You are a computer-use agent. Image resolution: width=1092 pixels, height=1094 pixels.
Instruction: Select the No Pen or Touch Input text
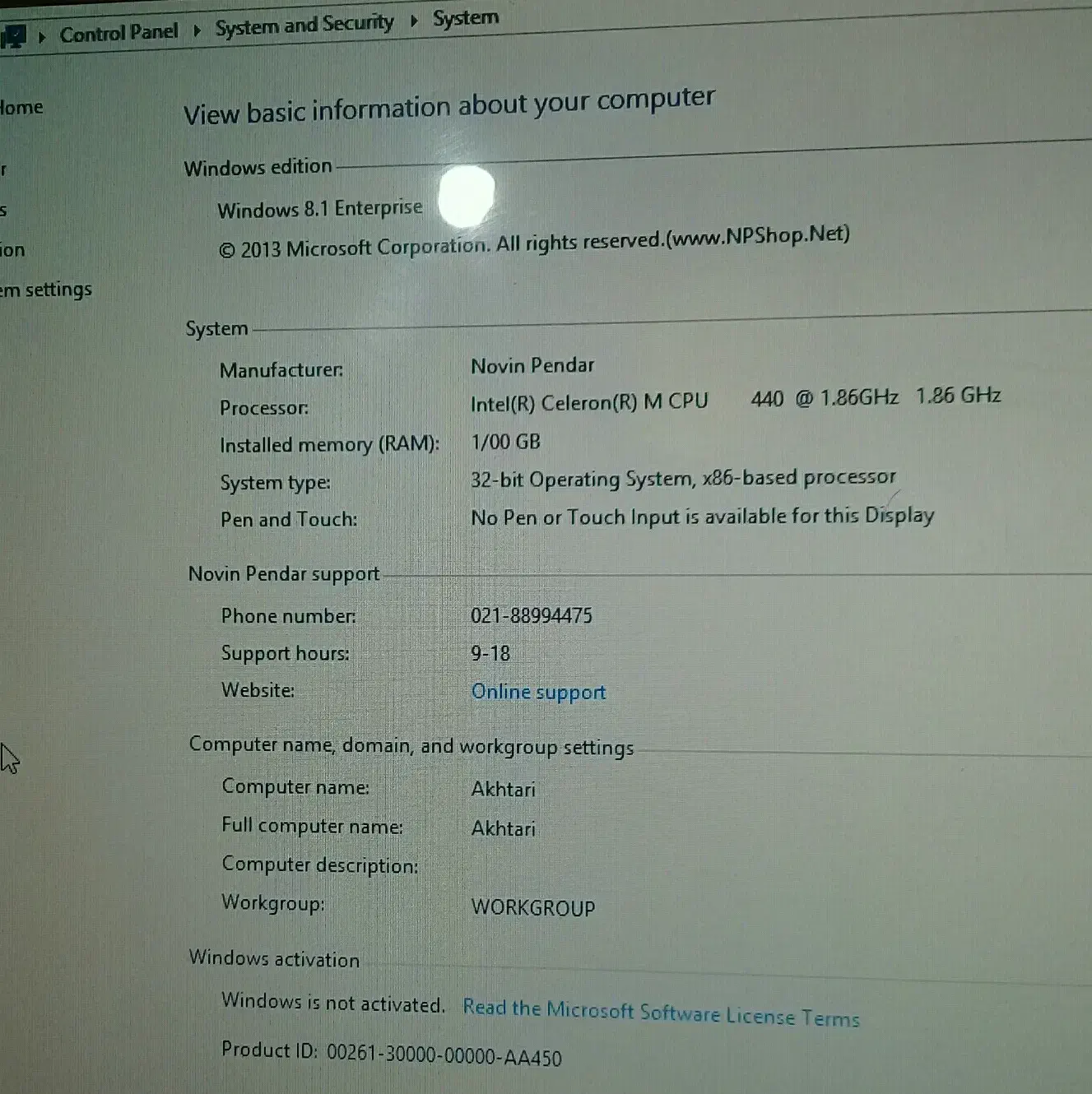(702, 517)
